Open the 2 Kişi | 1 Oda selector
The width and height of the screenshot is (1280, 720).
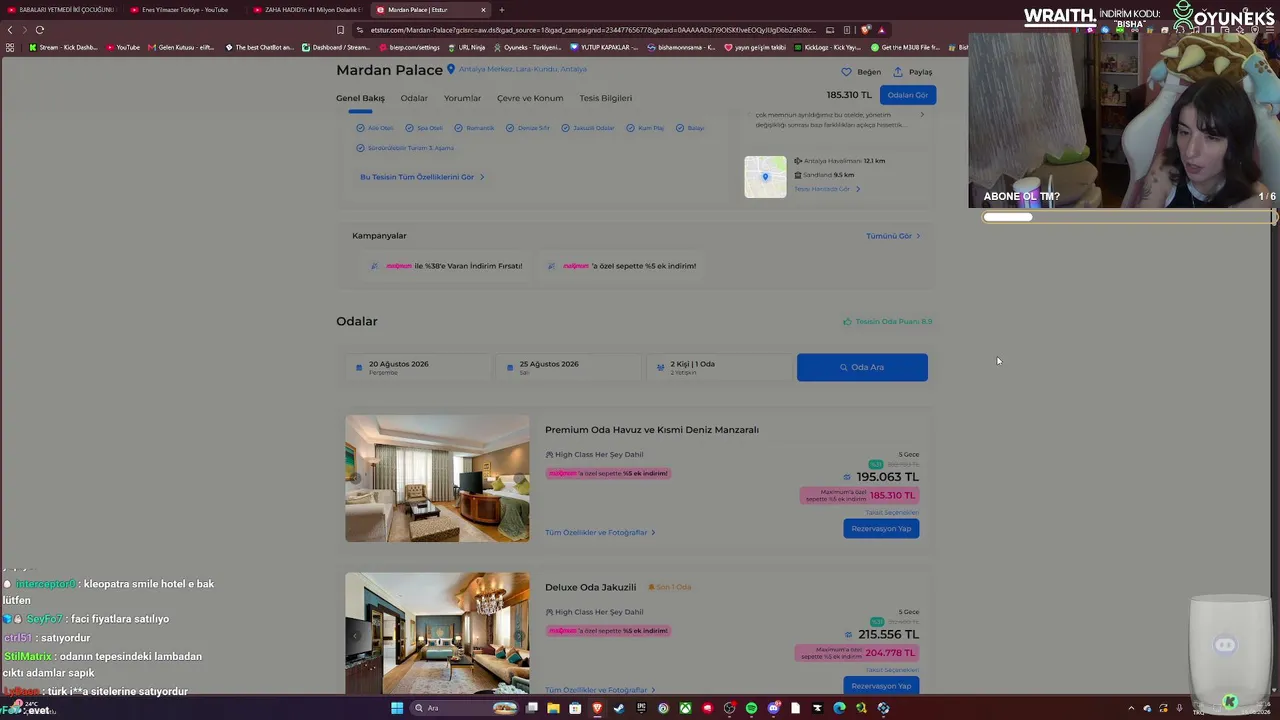[x=719, y=367]
